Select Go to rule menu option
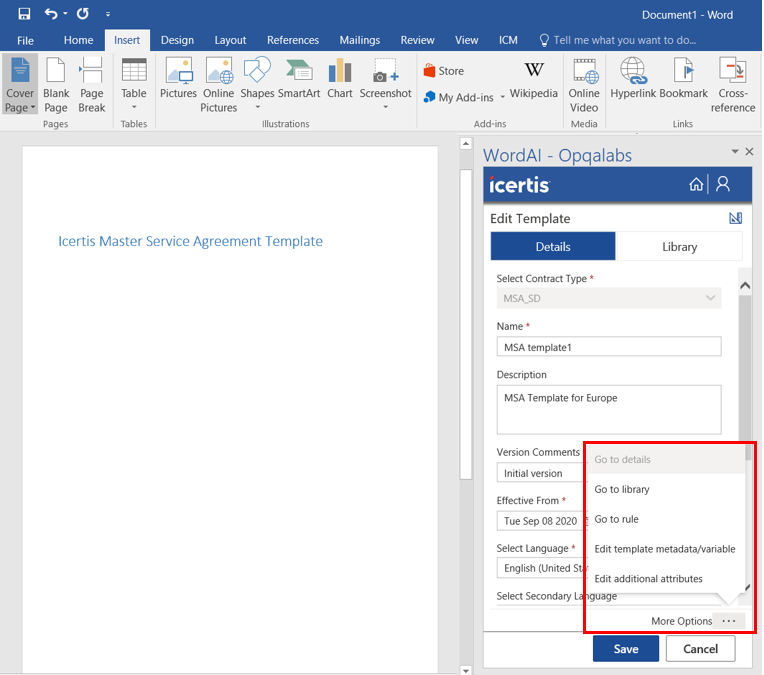This screenshot has width=764, height=675. 616,519
